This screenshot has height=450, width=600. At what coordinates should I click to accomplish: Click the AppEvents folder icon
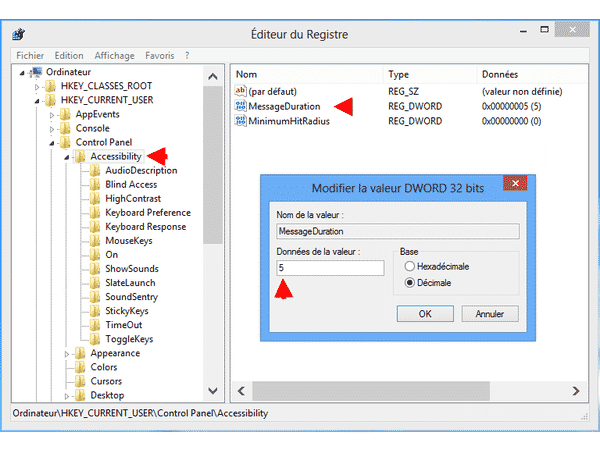[x=65, y=114]
